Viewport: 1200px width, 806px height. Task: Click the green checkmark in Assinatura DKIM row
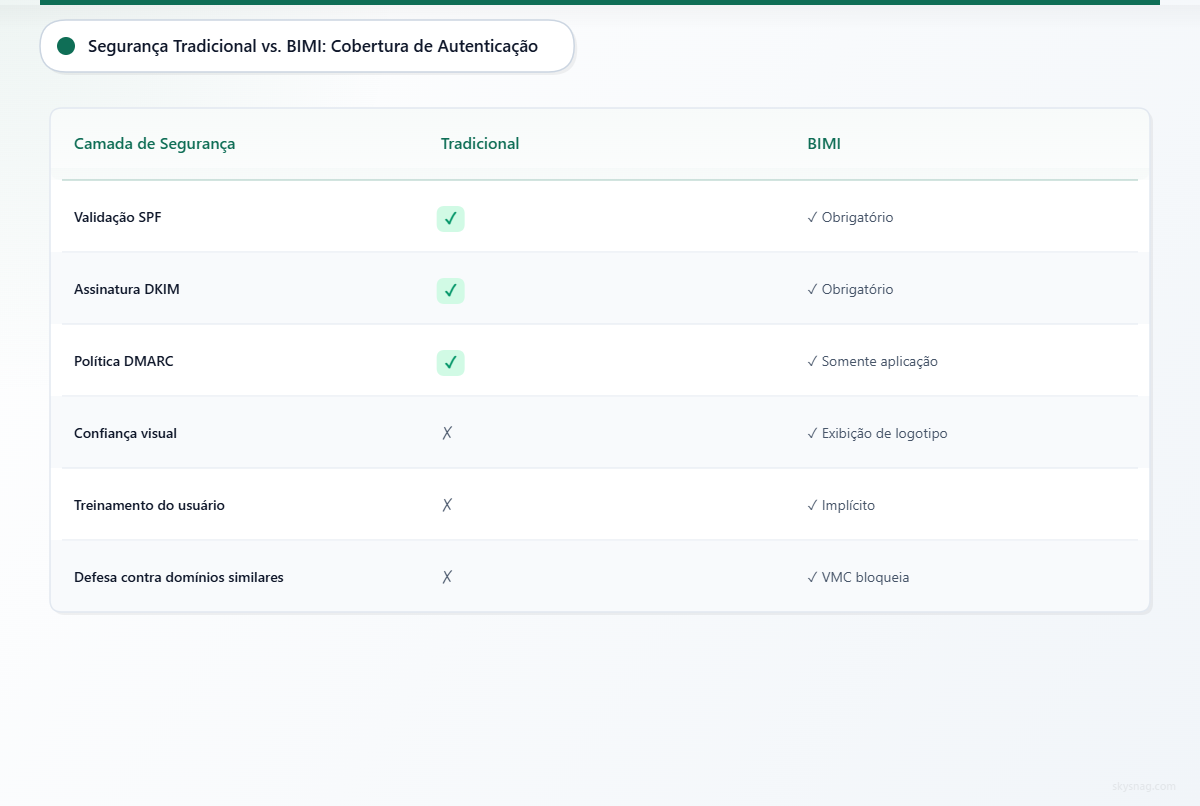(x=451, y=290)
